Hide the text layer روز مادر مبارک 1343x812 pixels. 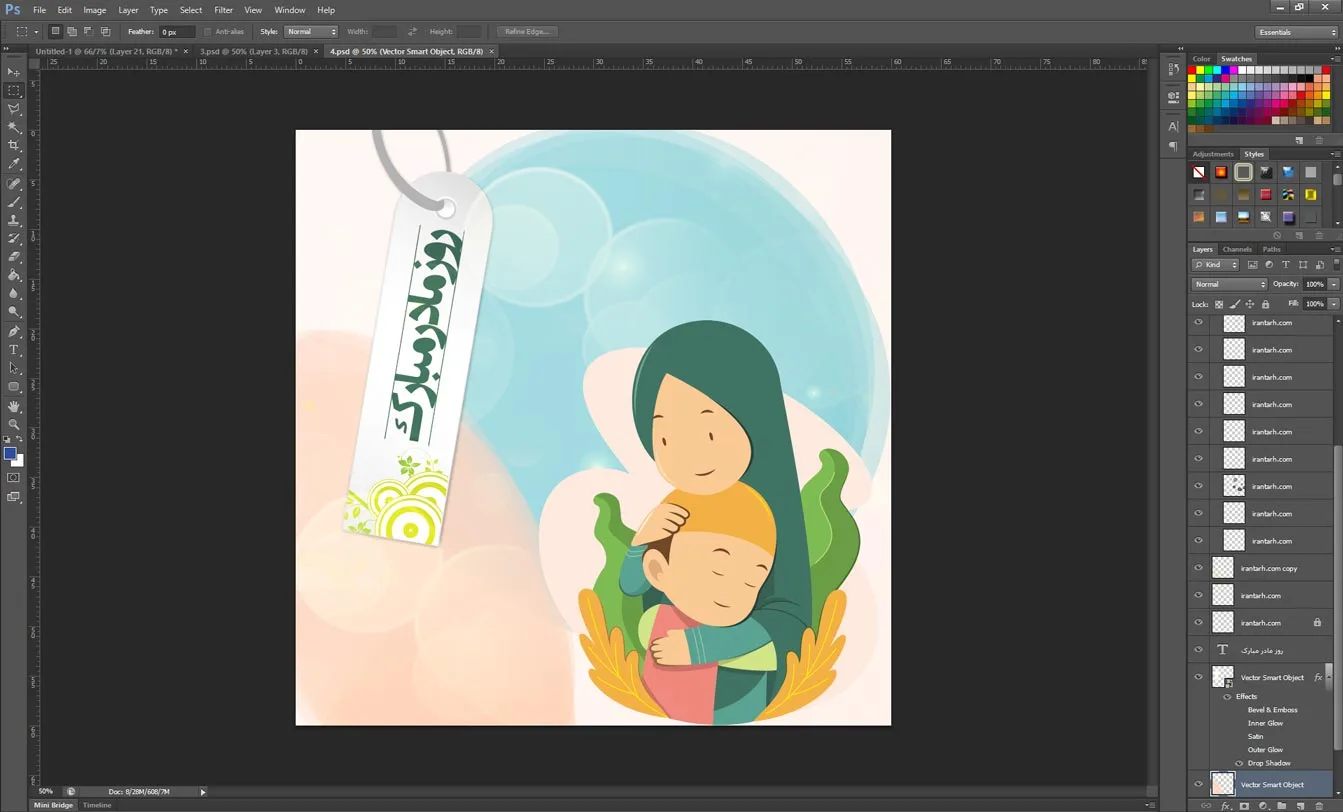click(x=1198, y=650)
